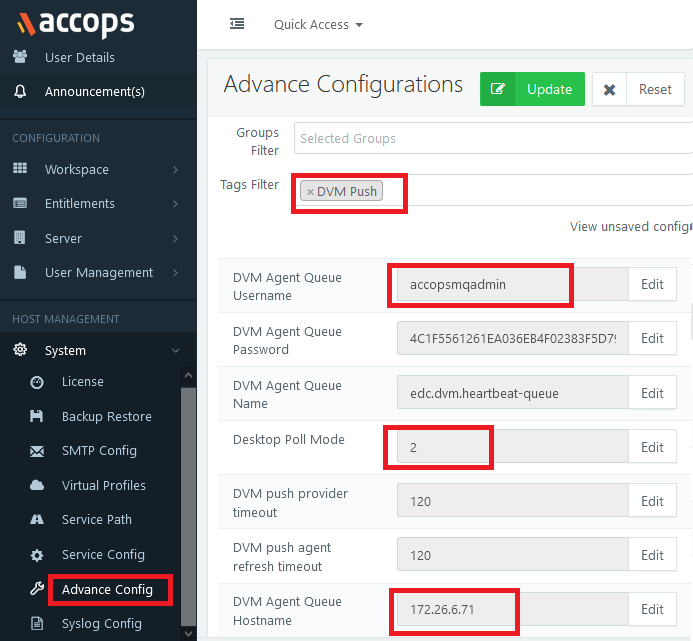Click the Service Path road icon

[x=37, y=519]
